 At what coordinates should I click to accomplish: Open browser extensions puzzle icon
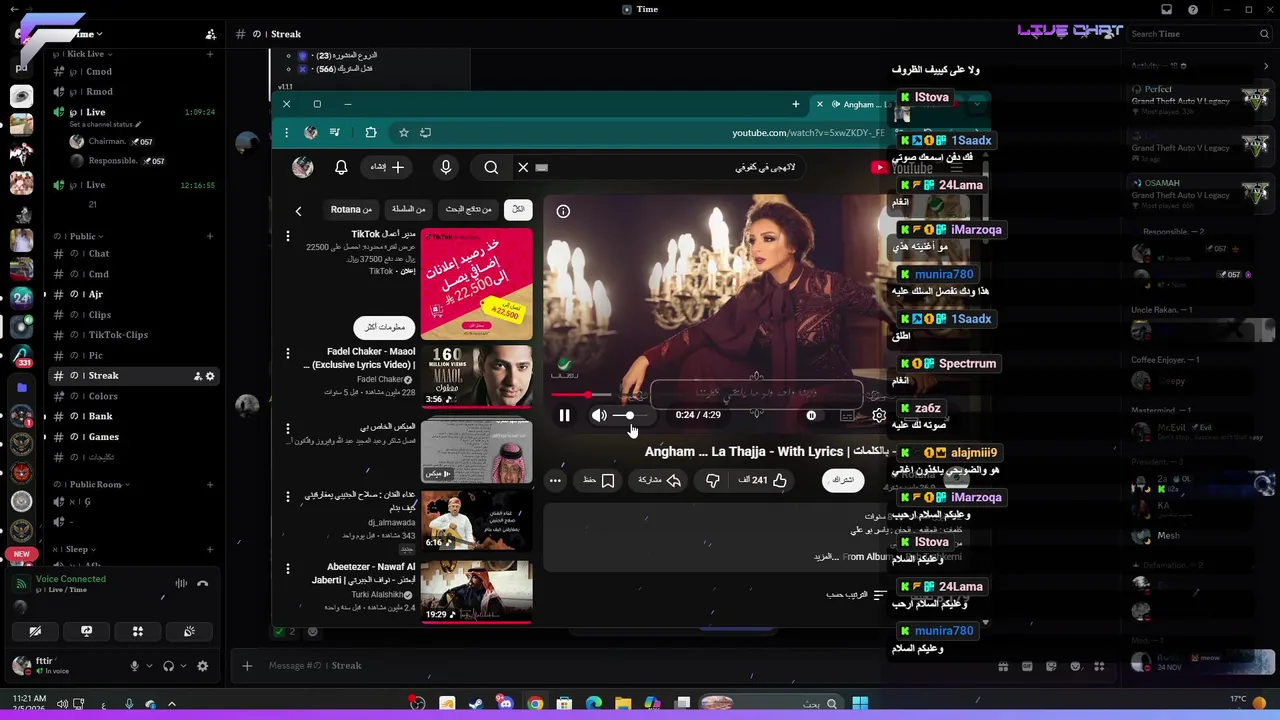(371, 132)
